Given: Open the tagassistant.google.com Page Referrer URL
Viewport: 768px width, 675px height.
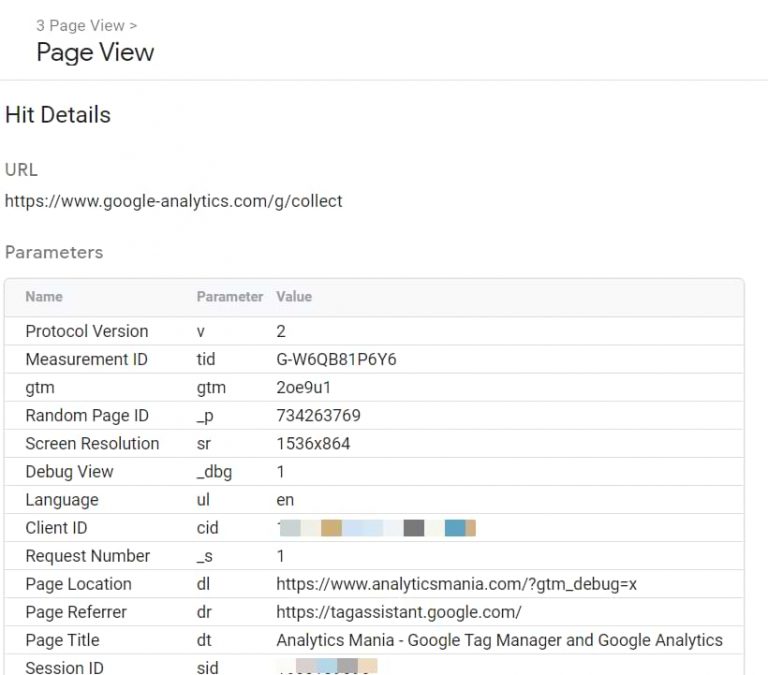Looking at the screenshot, I should point(398,612).
